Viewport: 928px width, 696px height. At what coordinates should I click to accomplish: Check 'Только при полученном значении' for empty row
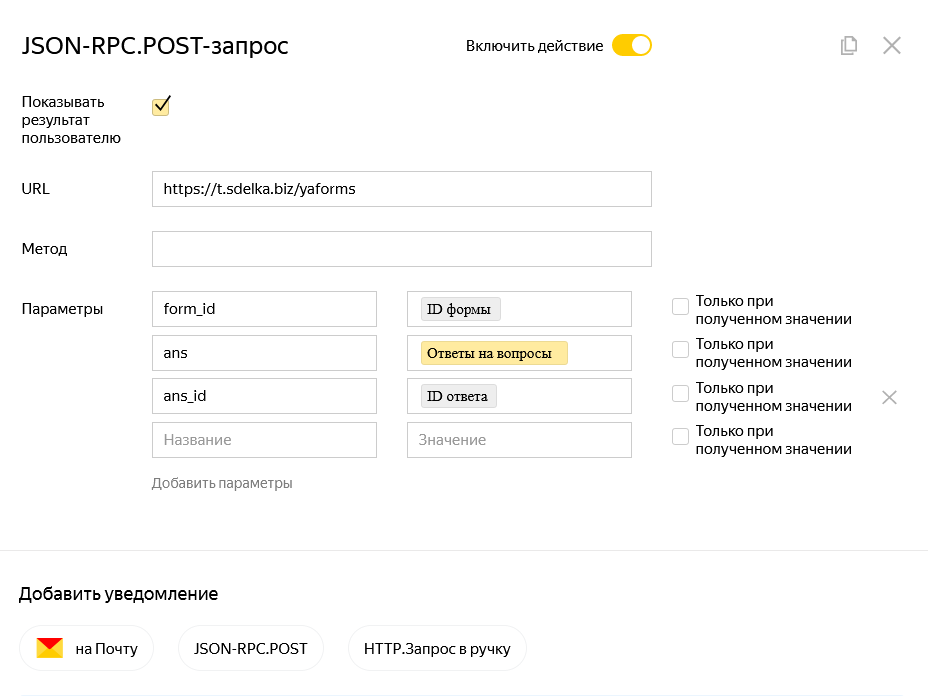coord(680,436)
